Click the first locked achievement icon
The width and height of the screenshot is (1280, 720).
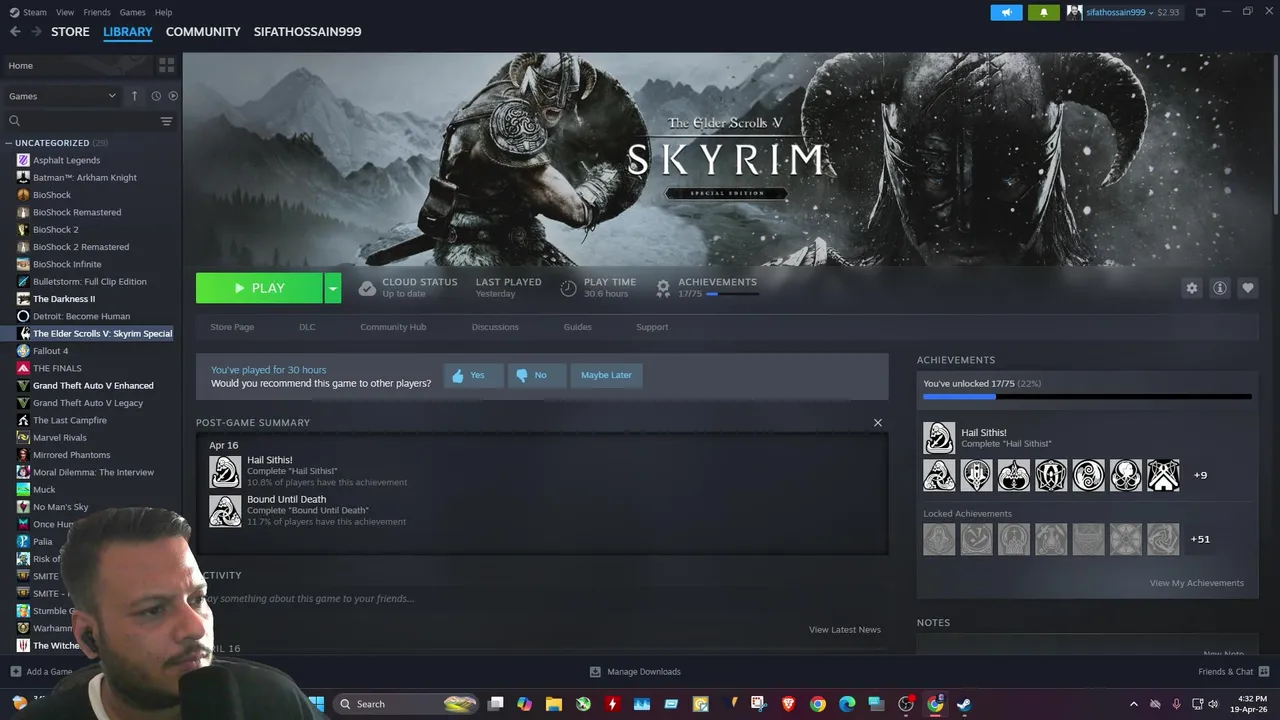[939, 539]
